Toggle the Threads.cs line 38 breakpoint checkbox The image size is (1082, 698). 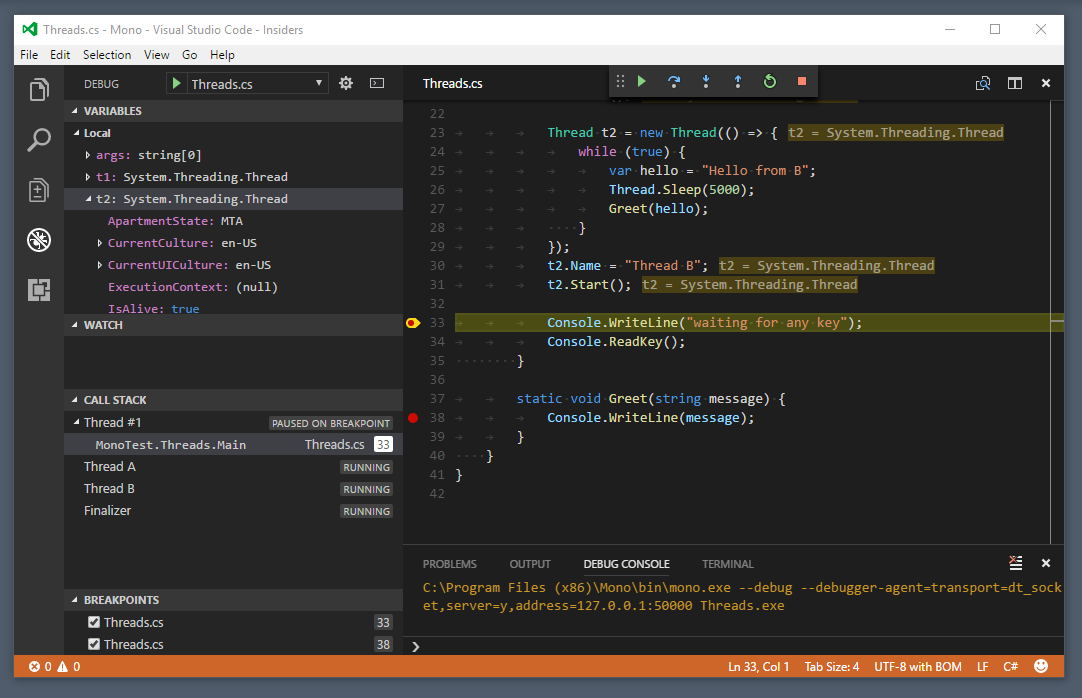94,644
